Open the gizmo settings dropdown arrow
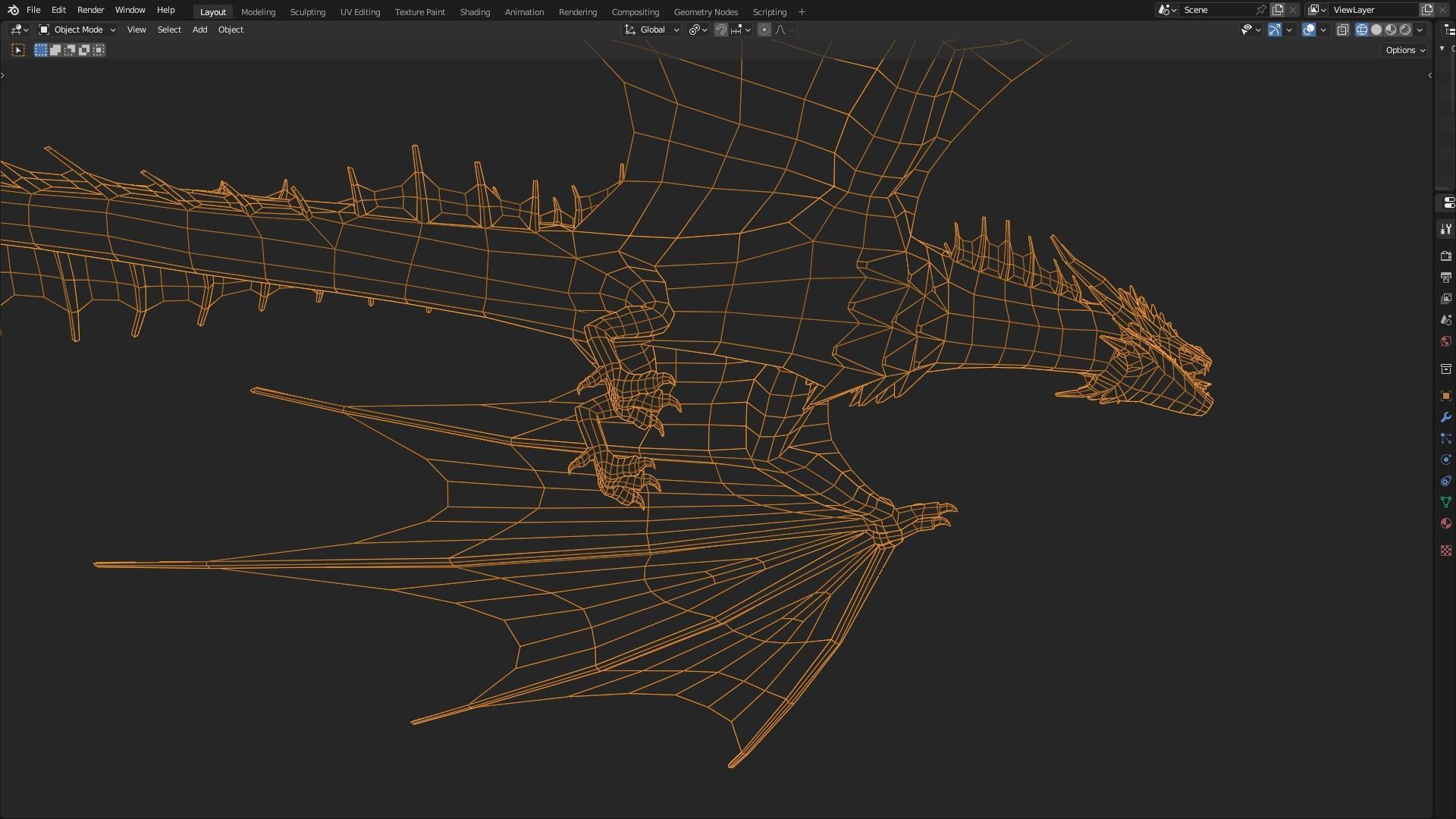The width and height of the screenshot is (1456, 819). 1289,30
